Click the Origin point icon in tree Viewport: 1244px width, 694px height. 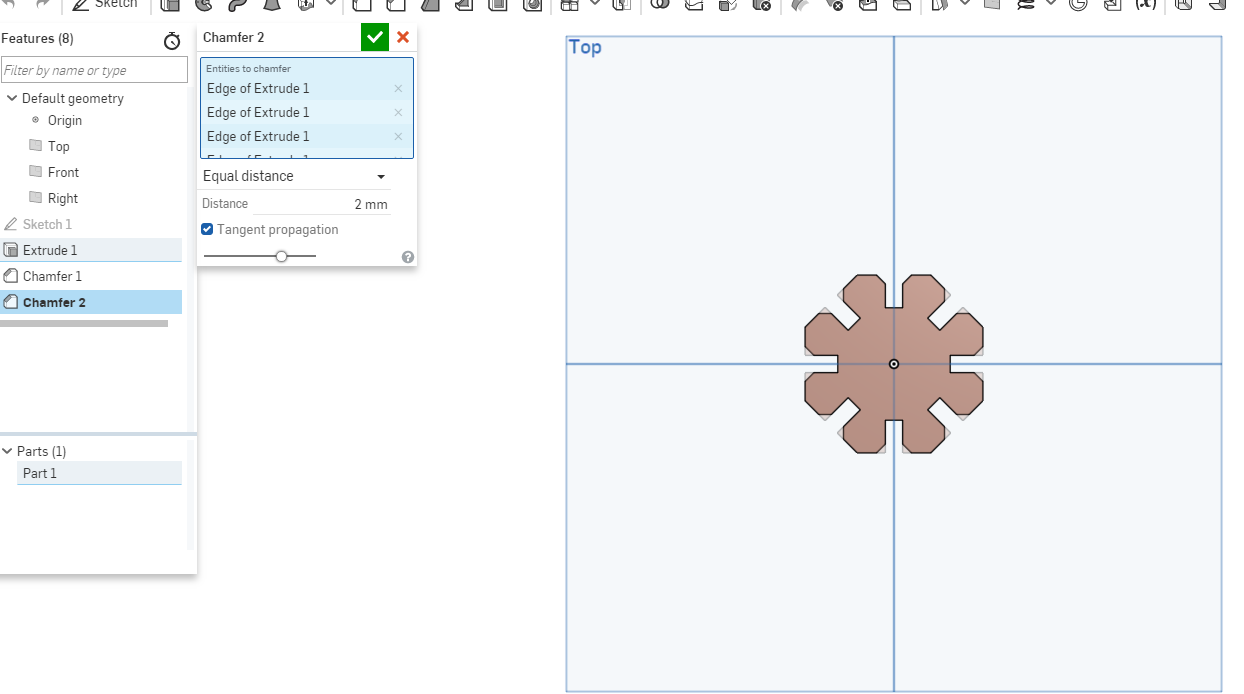(x=36, y=120)
